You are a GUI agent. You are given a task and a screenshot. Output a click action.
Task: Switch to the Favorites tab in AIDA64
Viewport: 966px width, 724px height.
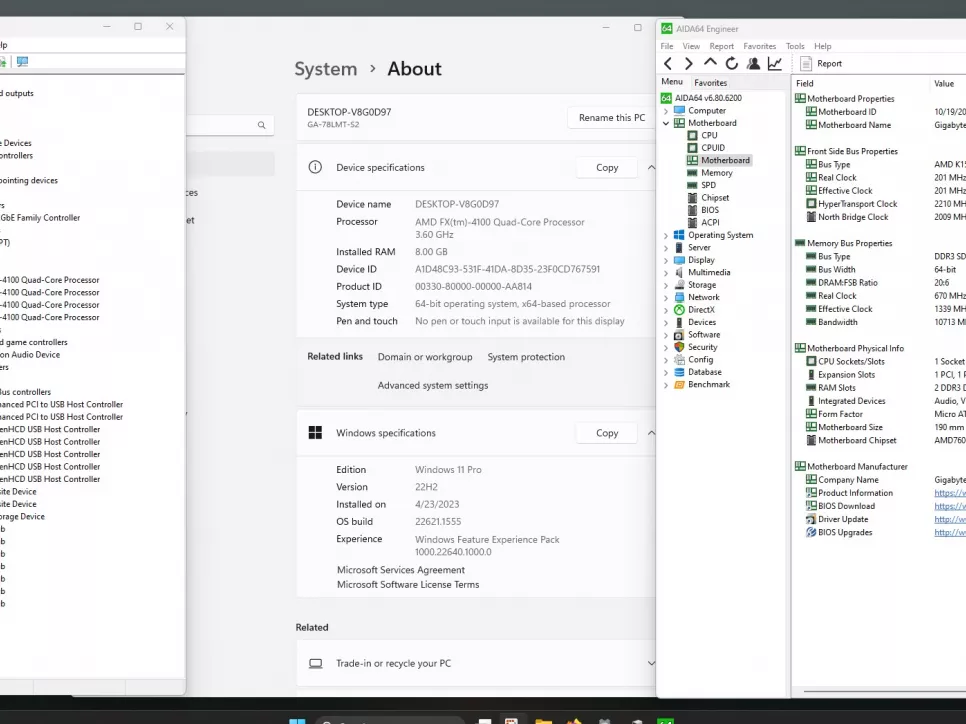pos(710,83)
